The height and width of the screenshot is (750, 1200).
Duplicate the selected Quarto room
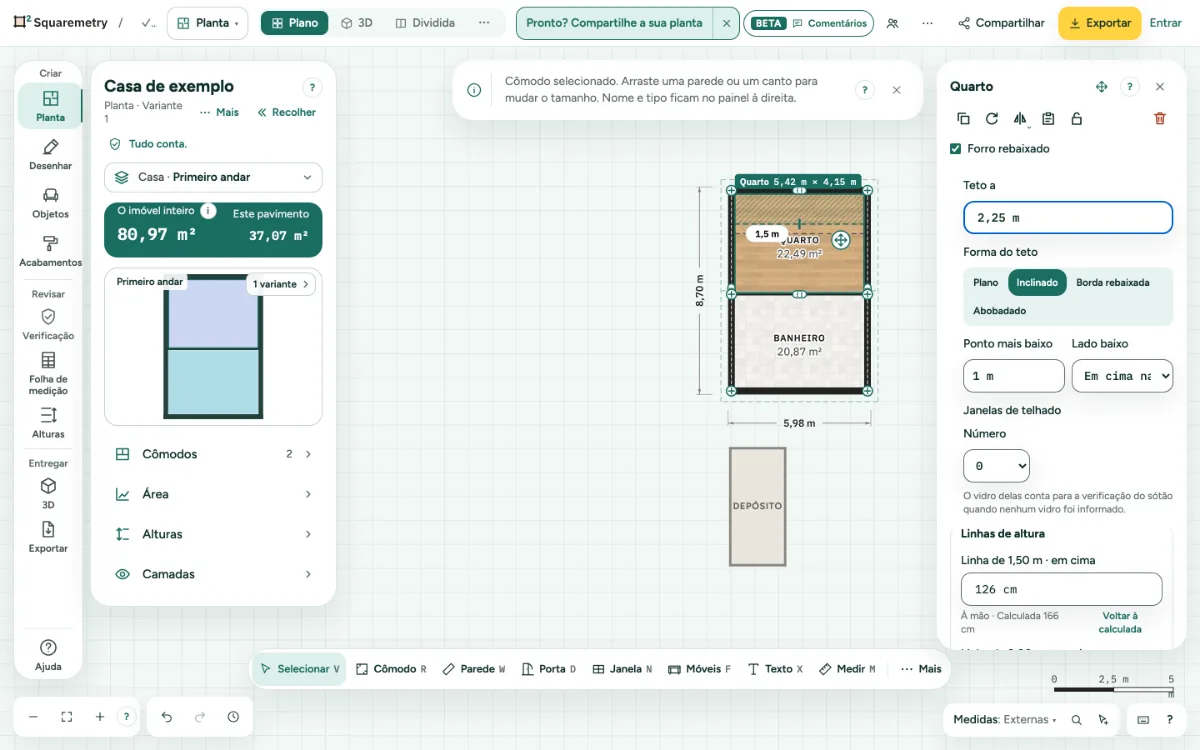(x=963, y=118)
